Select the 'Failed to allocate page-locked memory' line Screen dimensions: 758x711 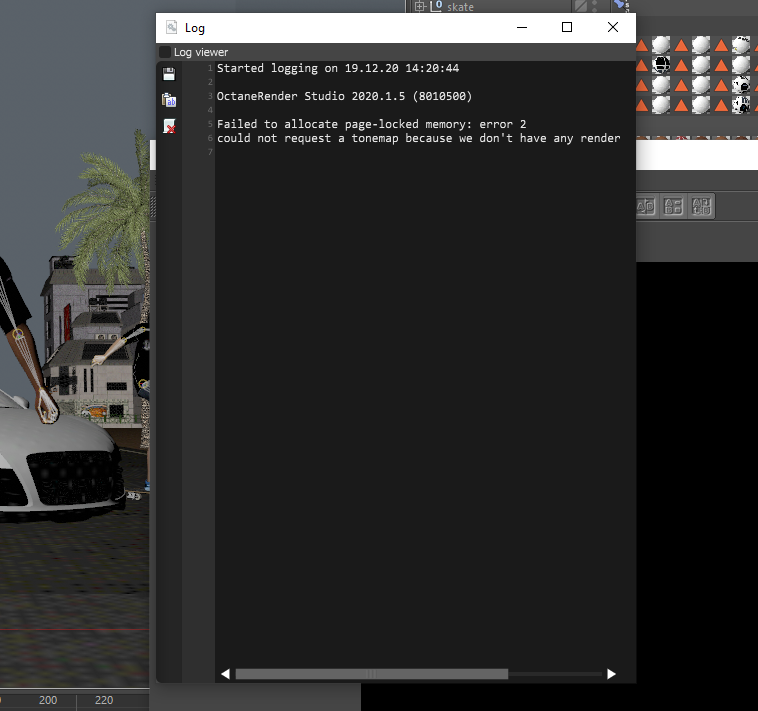click(371, 124)
